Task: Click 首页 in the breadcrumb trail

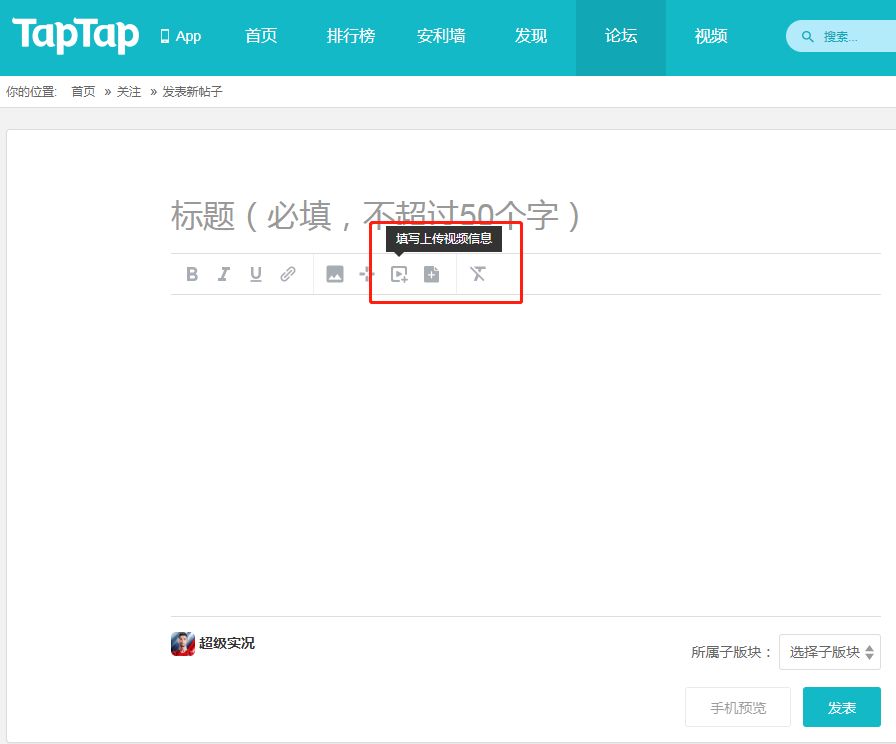Action: (x=83, y=91)
